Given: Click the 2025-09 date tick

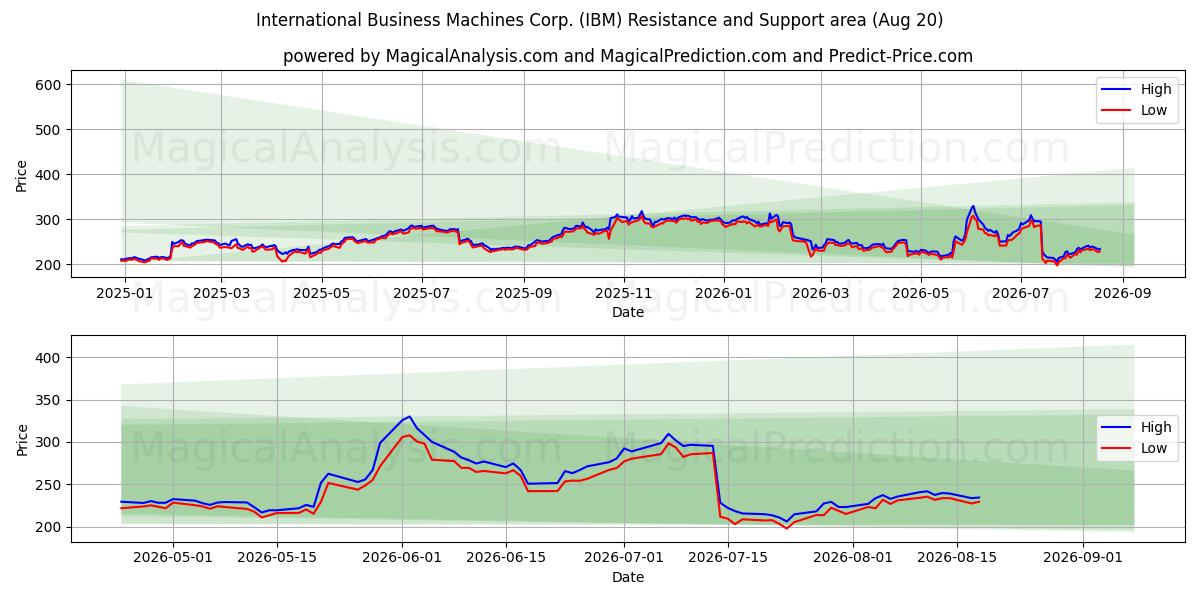Looking at the screenshot, I should click(524, 293).
